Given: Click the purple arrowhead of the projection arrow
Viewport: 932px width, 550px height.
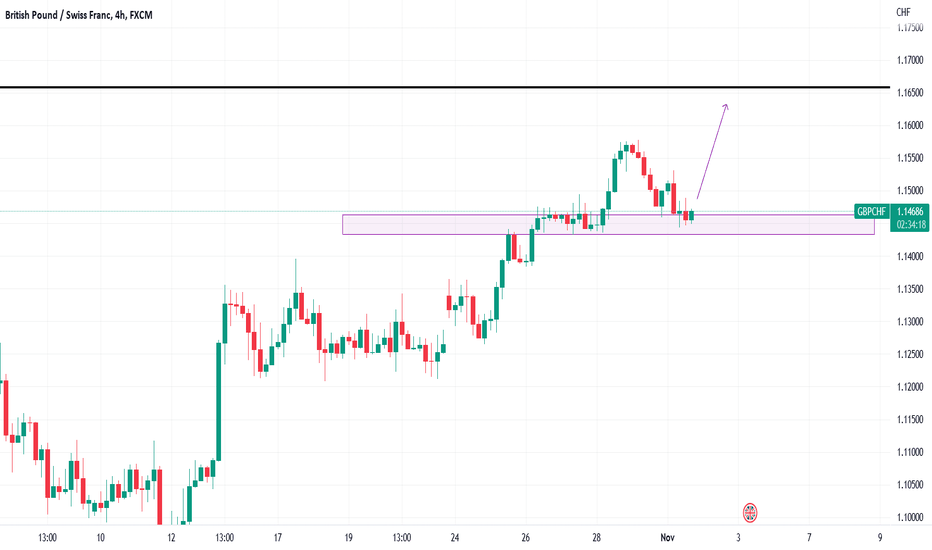Looking at the screenshot, I should click(725, 106).
